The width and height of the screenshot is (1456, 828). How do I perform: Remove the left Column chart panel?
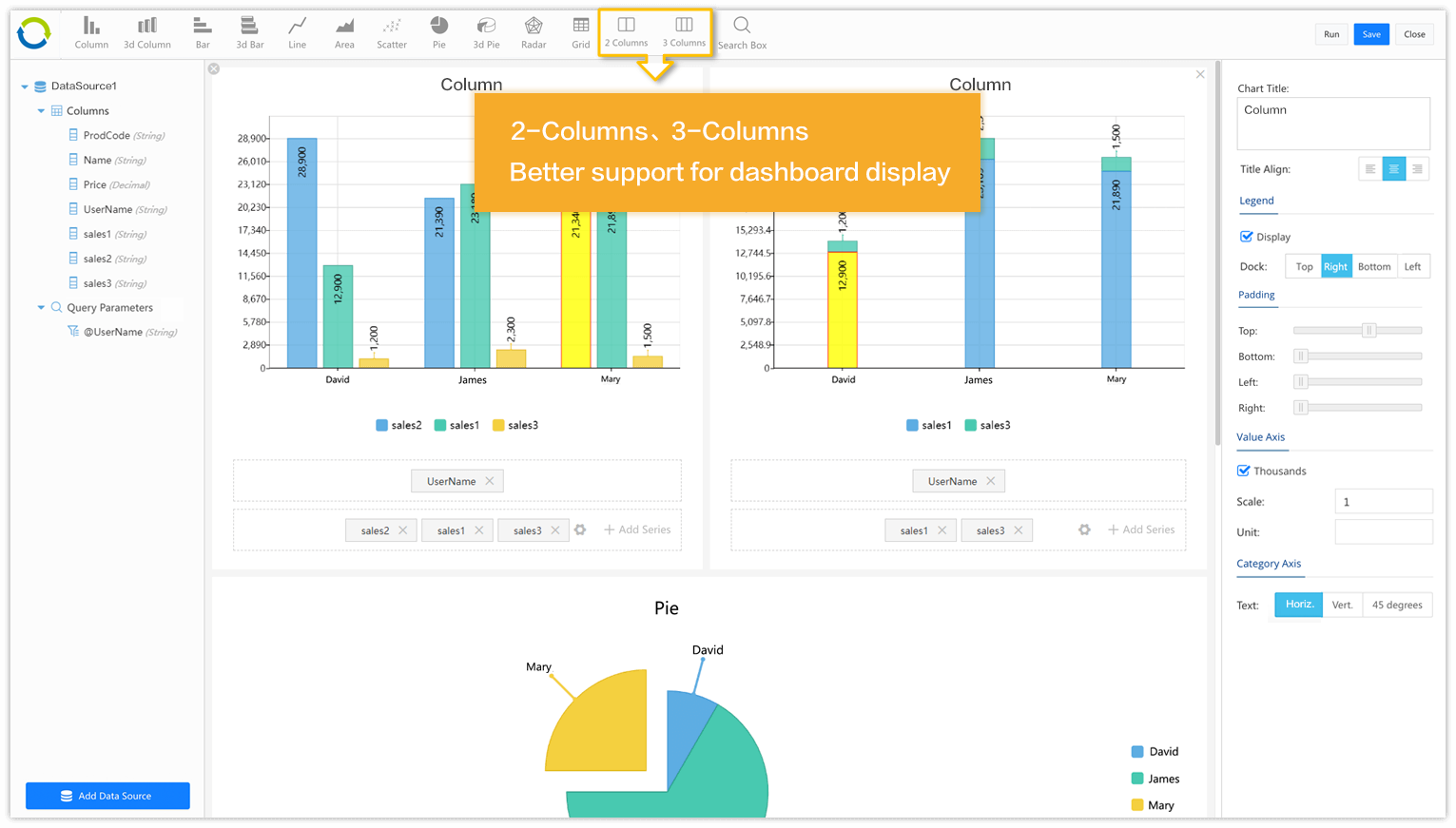[214, 68]
